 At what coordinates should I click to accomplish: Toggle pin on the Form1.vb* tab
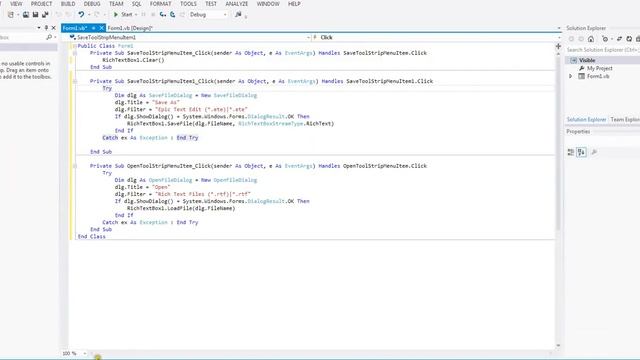[x=93, y=28]
